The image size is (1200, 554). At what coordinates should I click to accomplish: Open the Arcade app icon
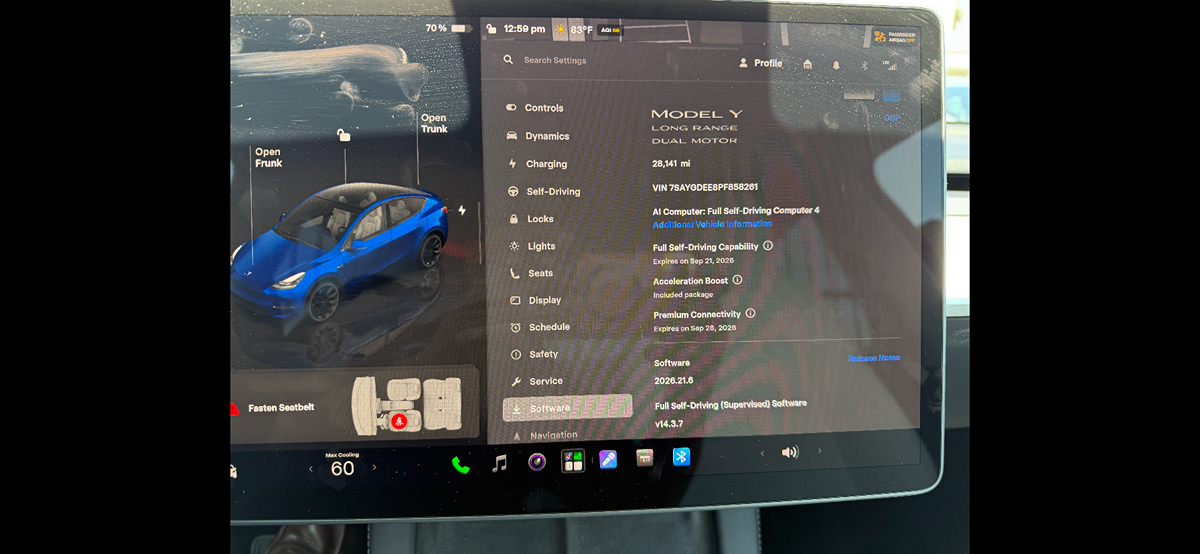[x=645, y=458]
